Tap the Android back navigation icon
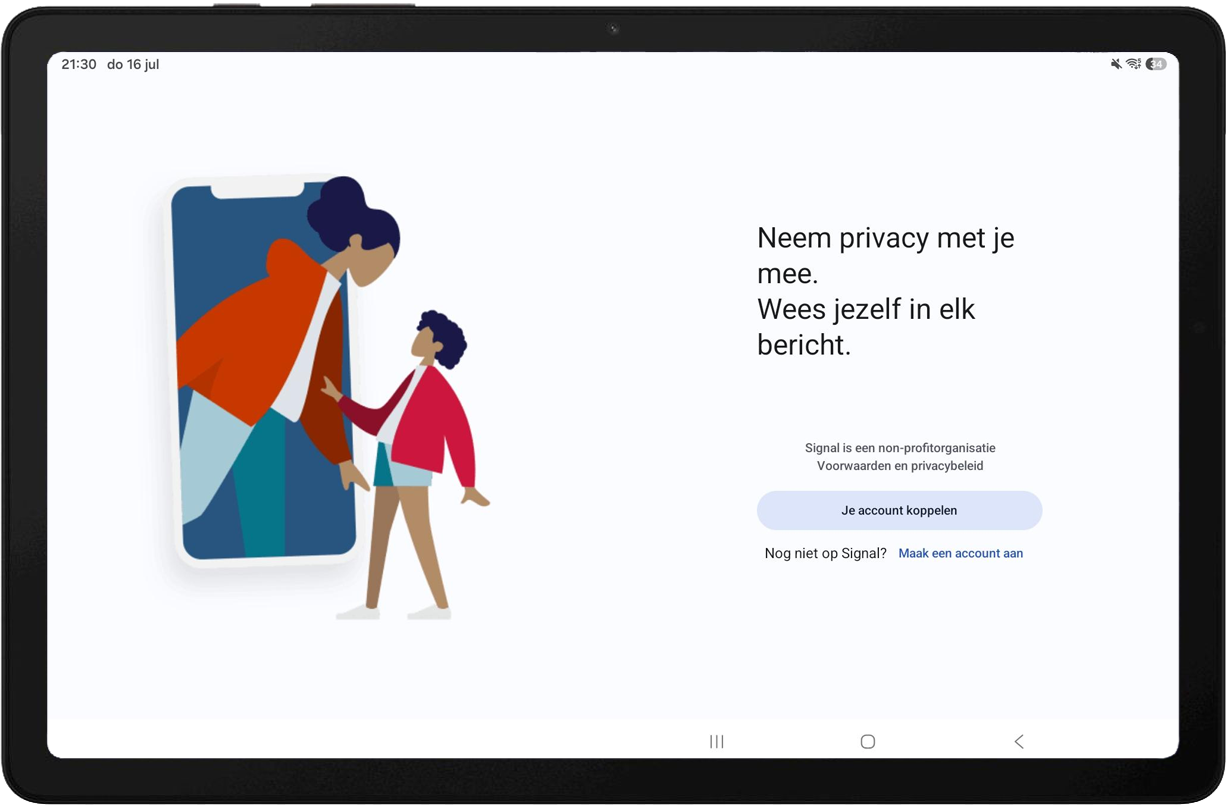This screenshot has width=1226, height=807. tap(1019, 741)
